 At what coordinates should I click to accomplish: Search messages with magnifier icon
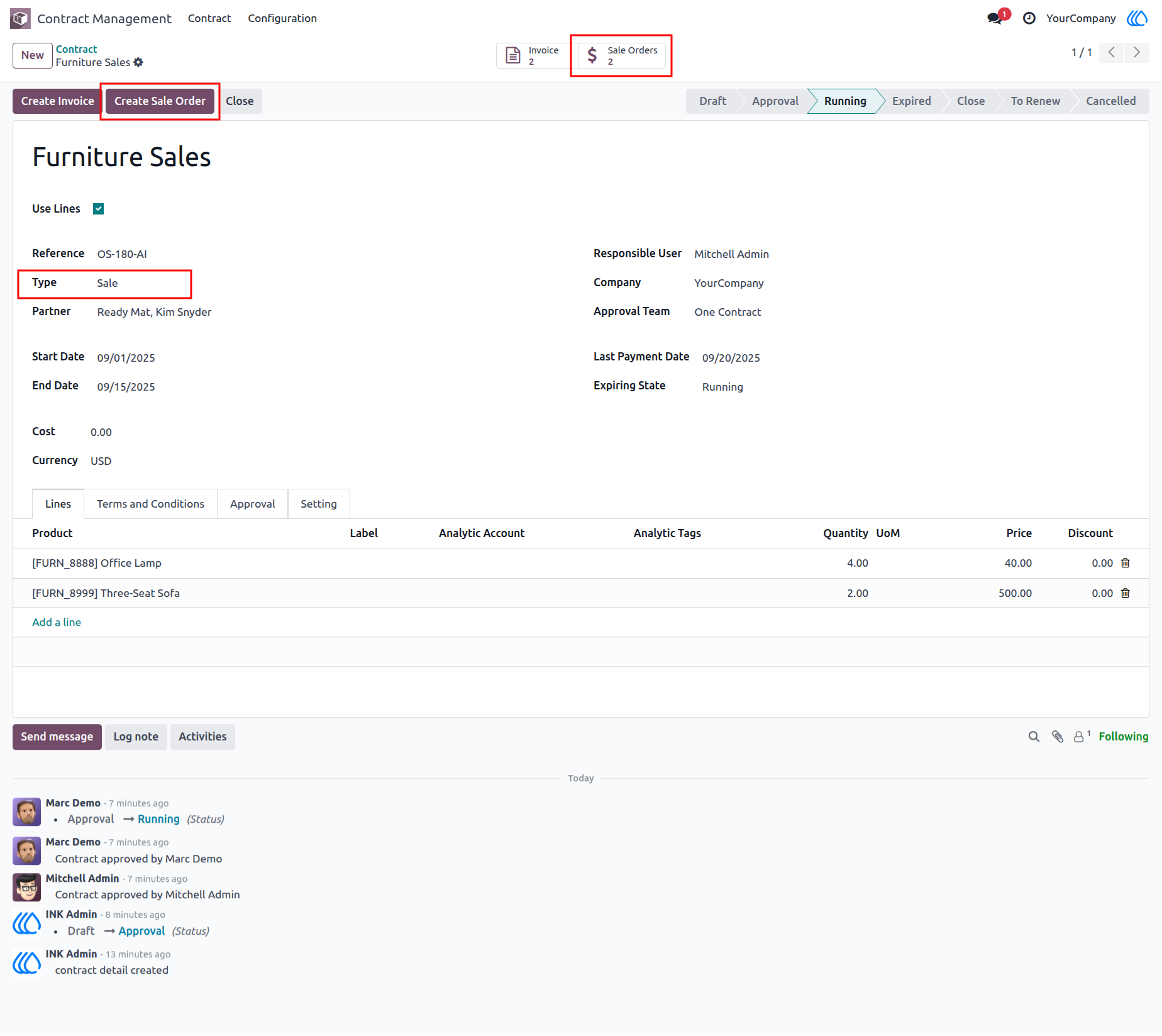pos(1034,737)
